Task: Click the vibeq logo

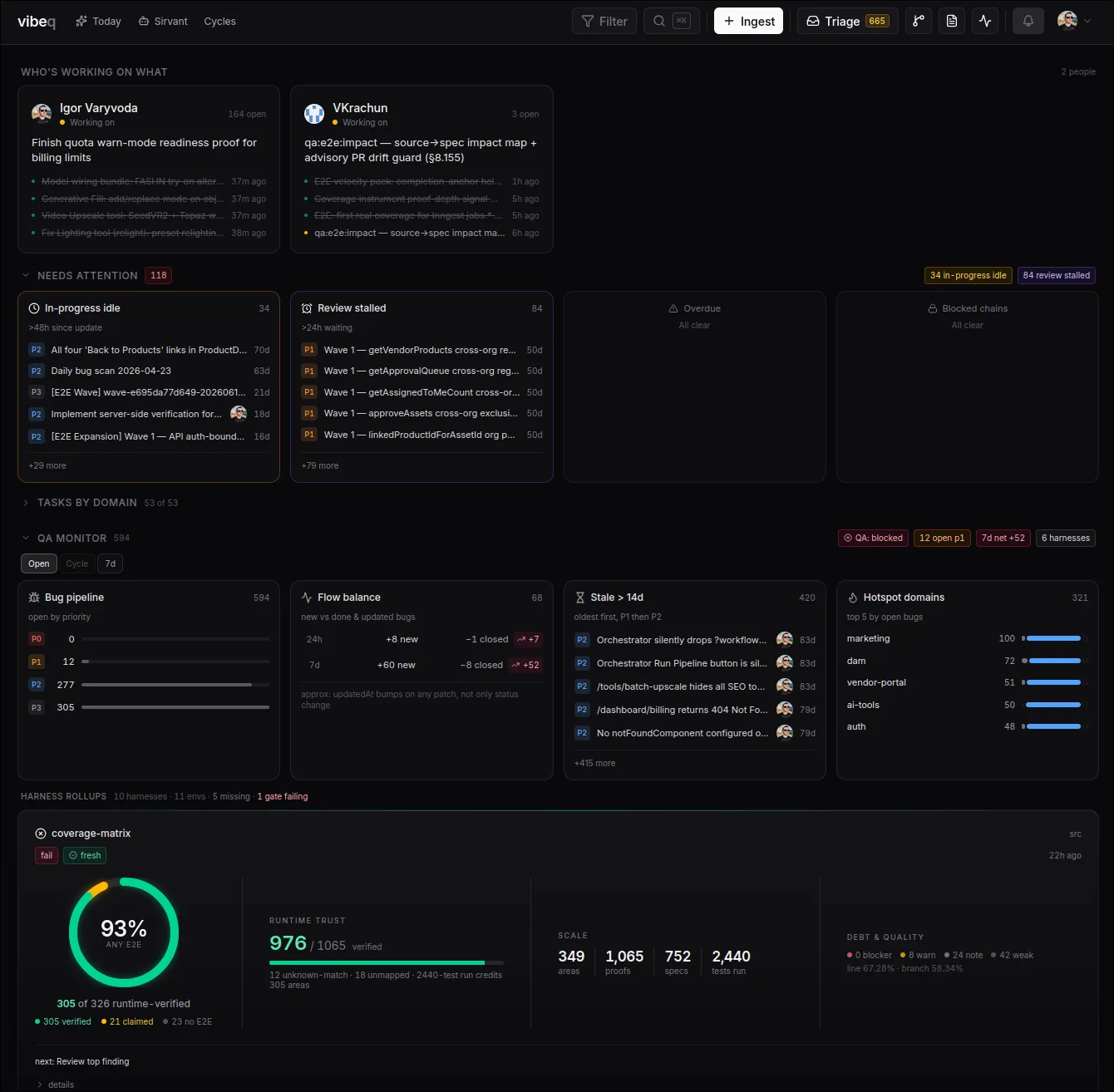Action: (x=37, y=21)
